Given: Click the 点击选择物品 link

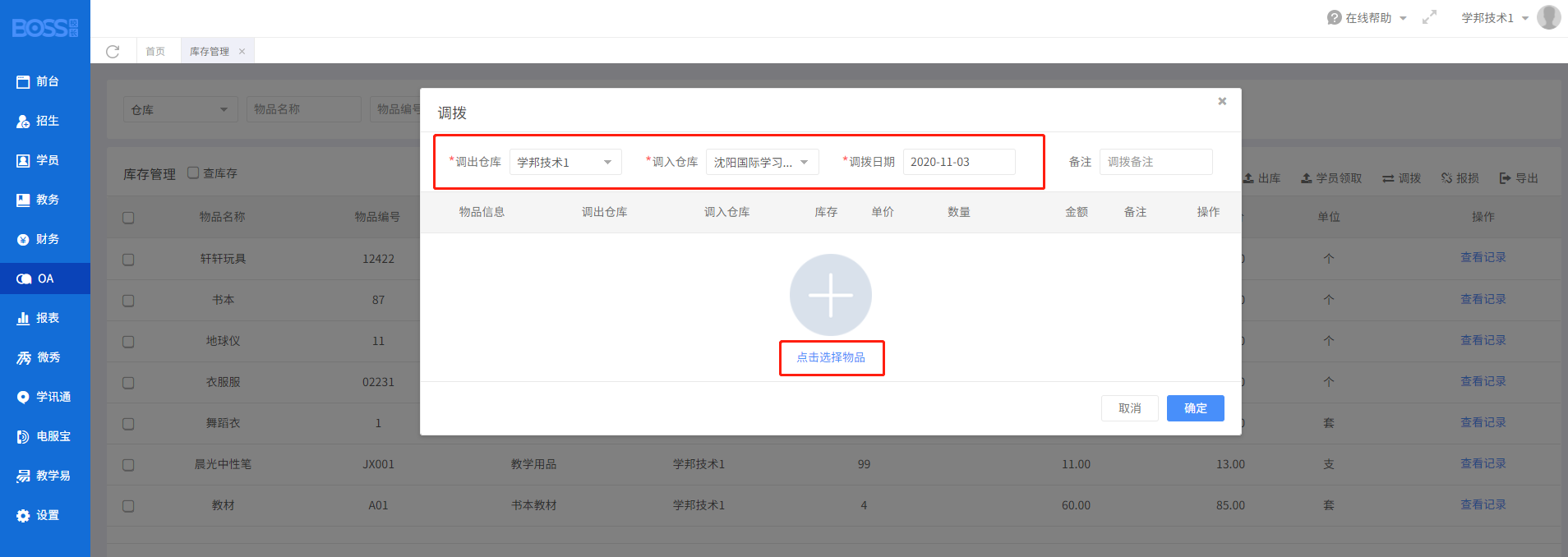Looking at the screenshot, I should pos(830,357).
